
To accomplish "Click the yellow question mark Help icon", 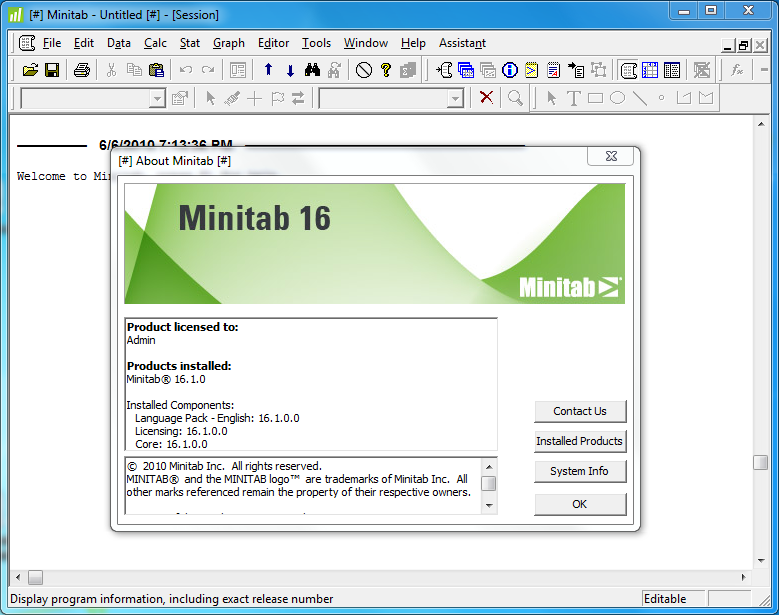I will pyautogui.click(x=386, y=70).
